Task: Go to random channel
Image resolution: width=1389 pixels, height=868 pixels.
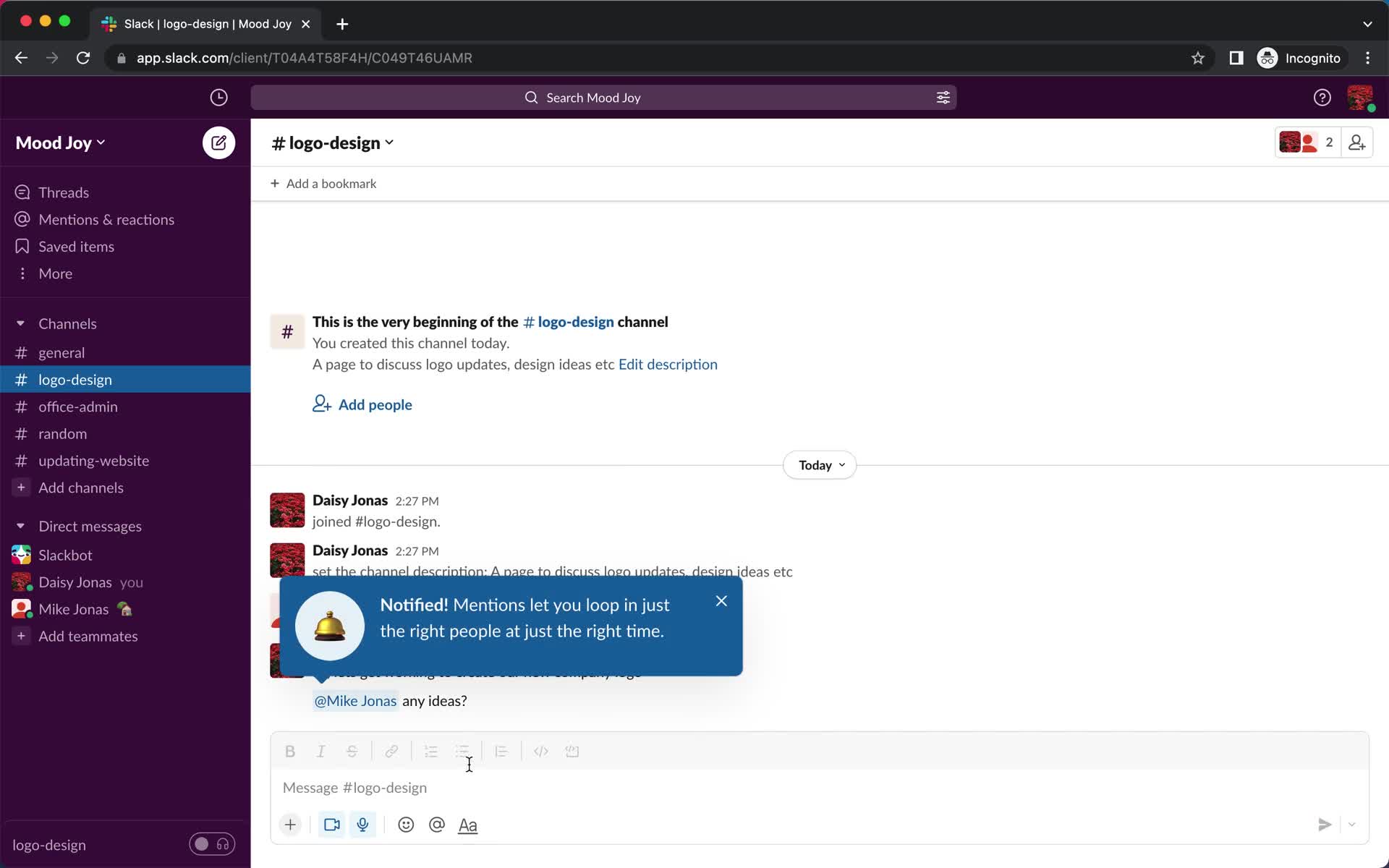Action: [x=125, y=433]
